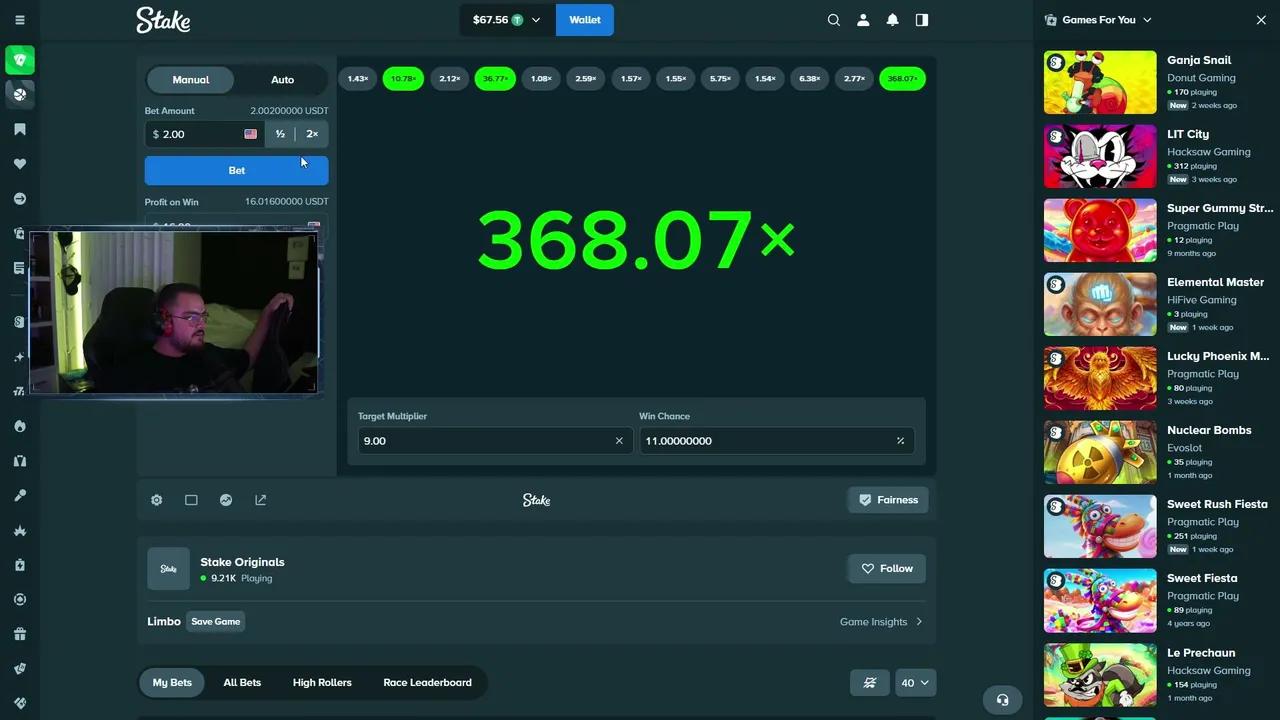1280x720 pixels.
Task: Open the notifications bell
Action: click(893, 20)
